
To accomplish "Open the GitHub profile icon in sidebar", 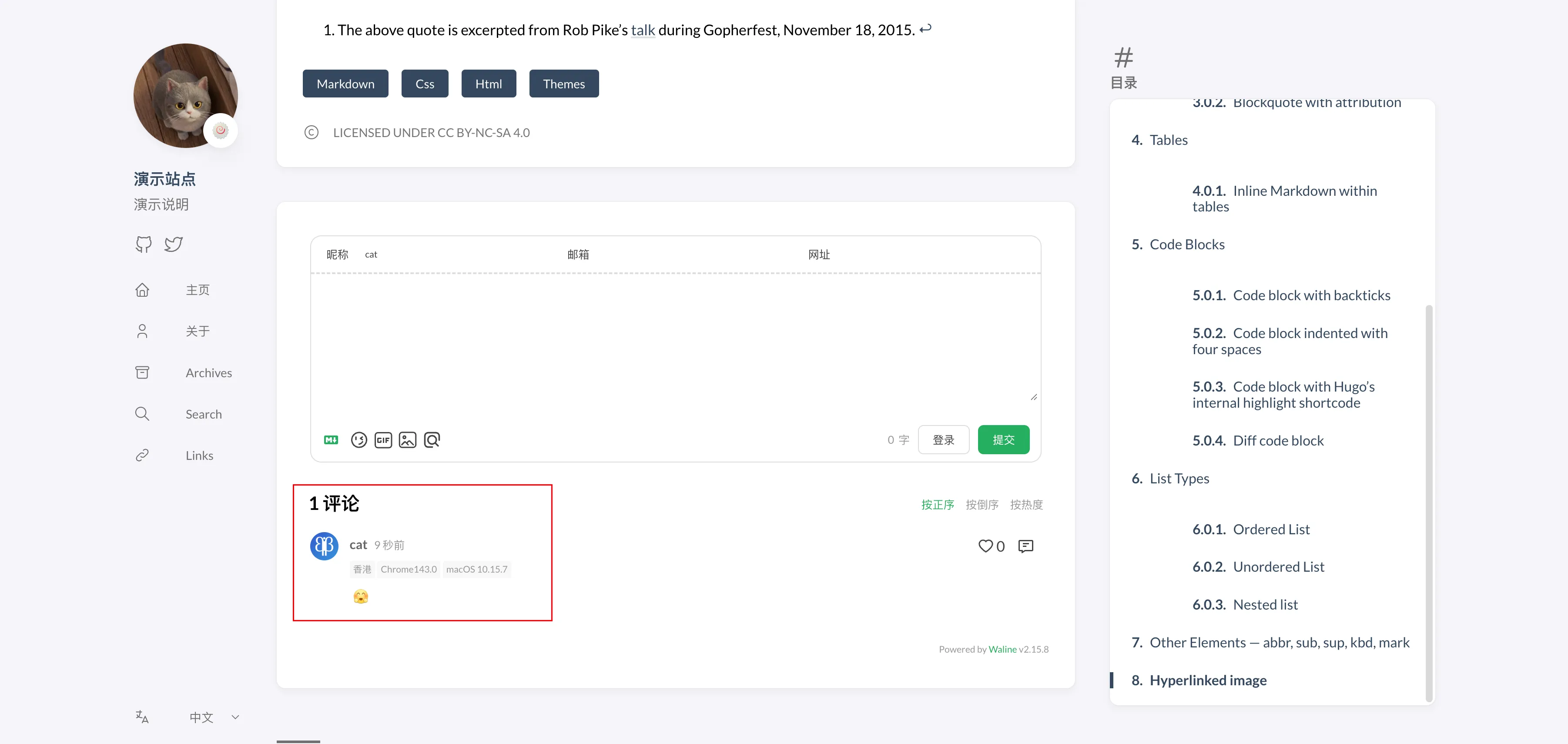I will point(144,244).
